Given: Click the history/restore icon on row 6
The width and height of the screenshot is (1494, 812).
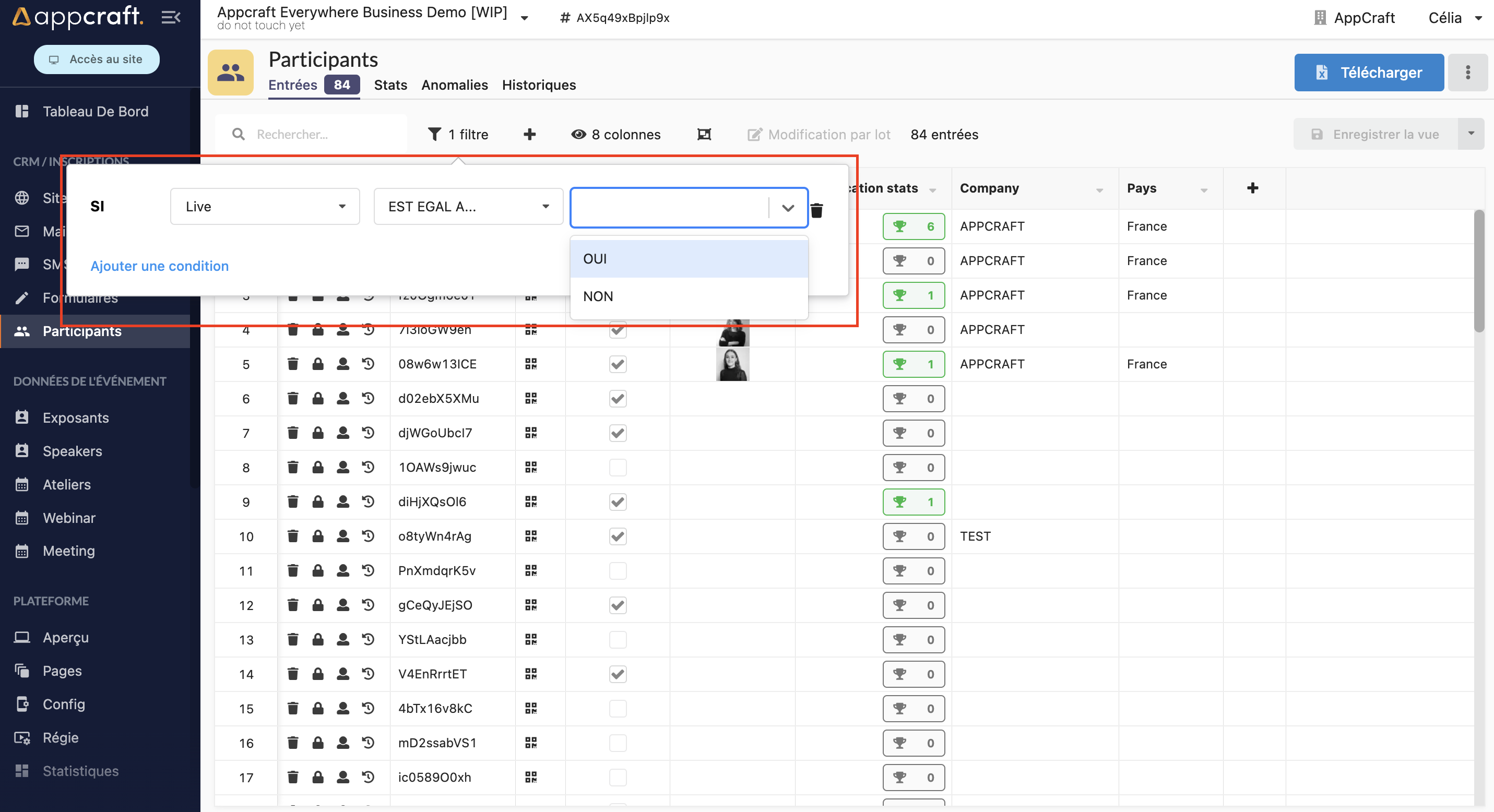Looking at the screenshot, I should coord(368,398).
